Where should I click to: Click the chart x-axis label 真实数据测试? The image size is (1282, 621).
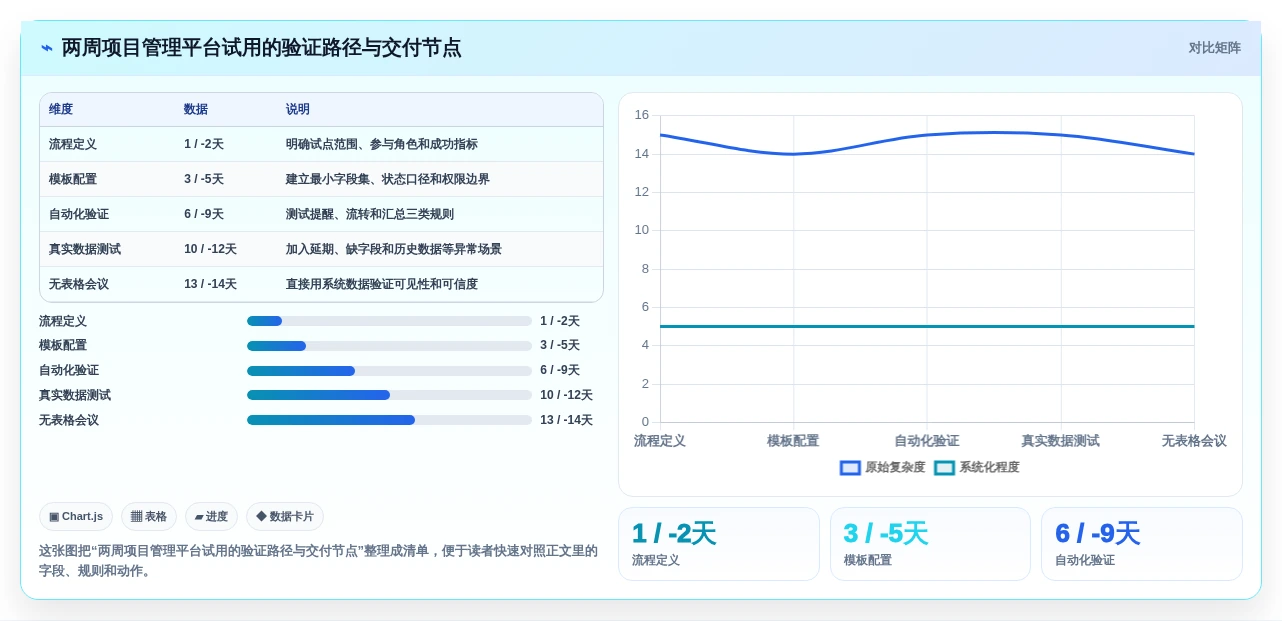point(1060,441)
